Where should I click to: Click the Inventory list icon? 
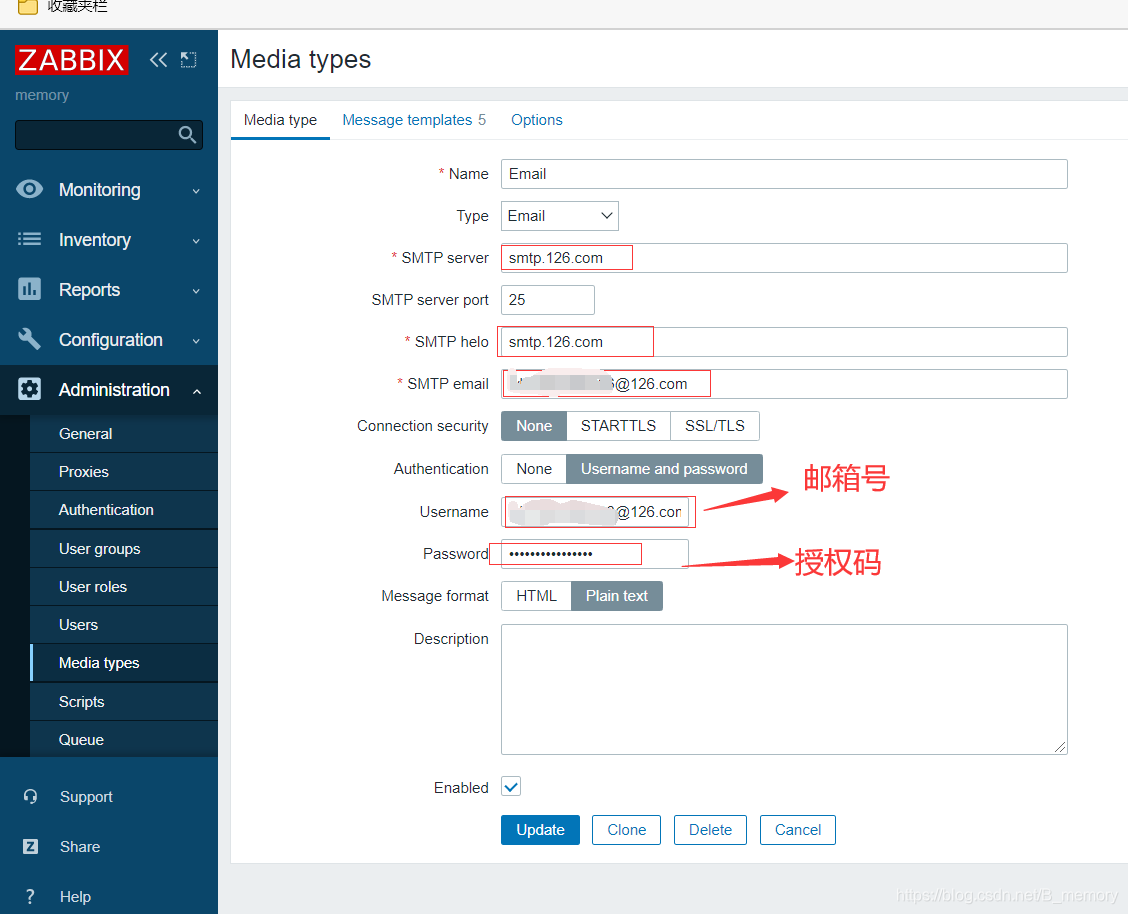pyautogui.click(x=29, y=239)
